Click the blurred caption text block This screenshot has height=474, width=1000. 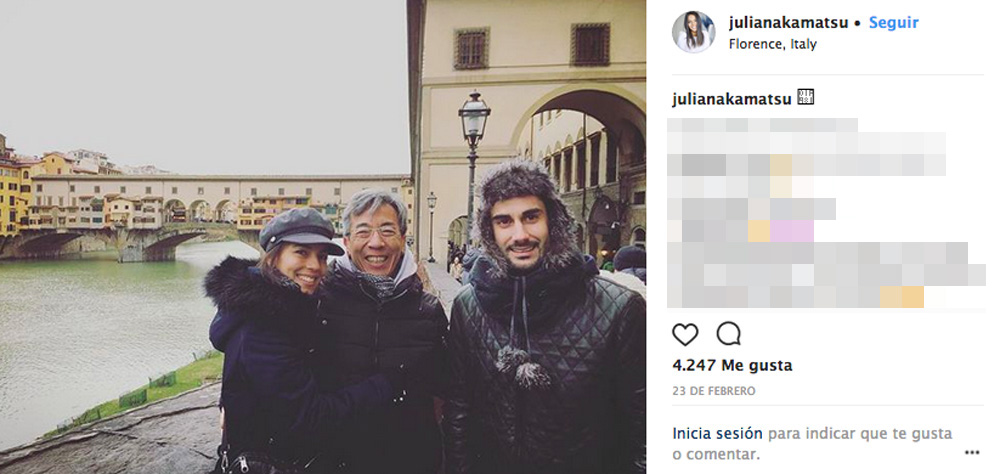click(826, 213)
